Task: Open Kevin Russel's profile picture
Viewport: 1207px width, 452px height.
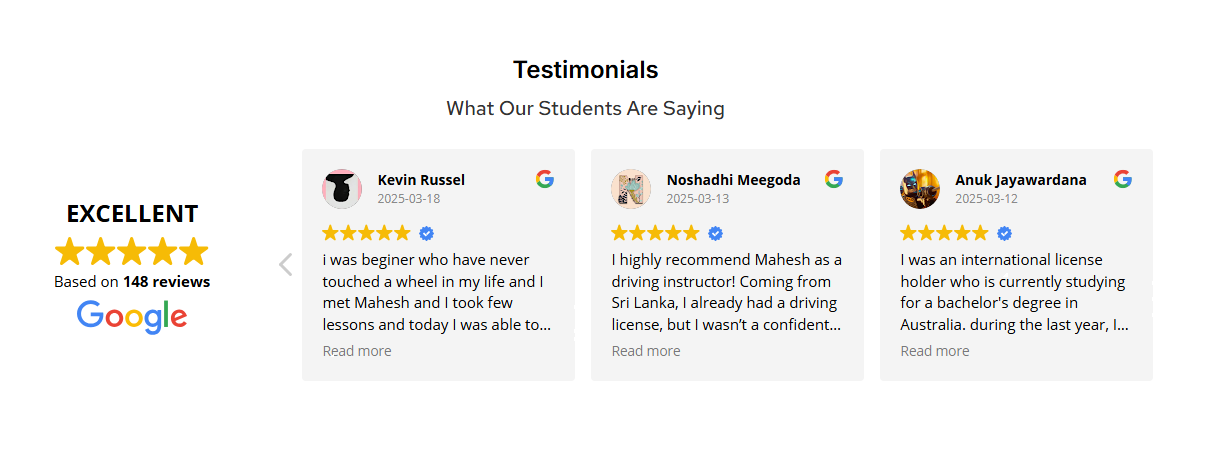Action: [342, 189]
